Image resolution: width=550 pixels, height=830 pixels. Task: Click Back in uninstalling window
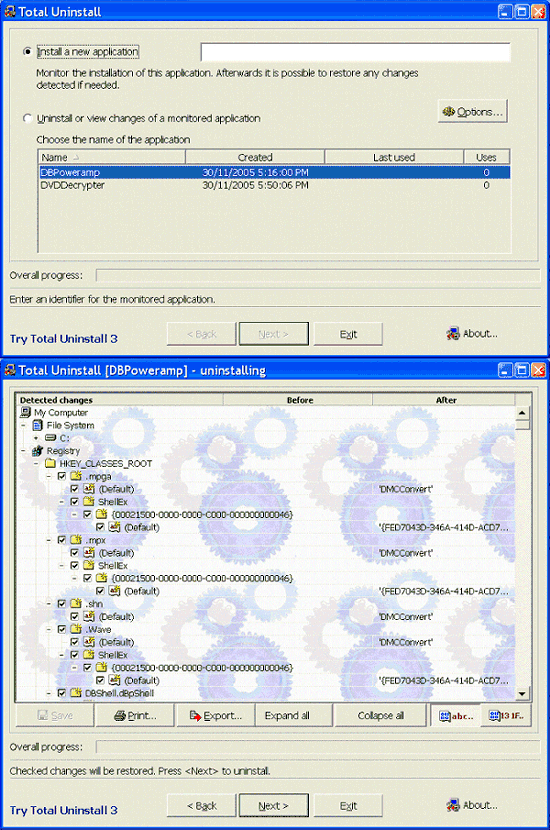[x=202, y=806]
